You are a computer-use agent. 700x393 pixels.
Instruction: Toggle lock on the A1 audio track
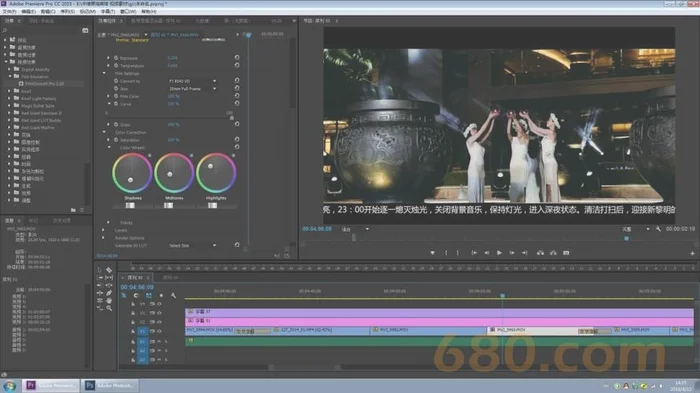[133, 342]
